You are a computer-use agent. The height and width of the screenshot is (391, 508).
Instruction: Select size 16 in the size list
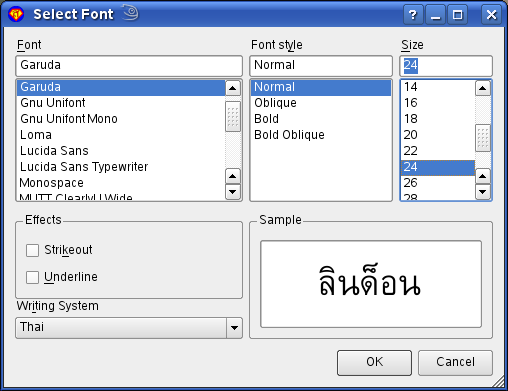point(438,103)
